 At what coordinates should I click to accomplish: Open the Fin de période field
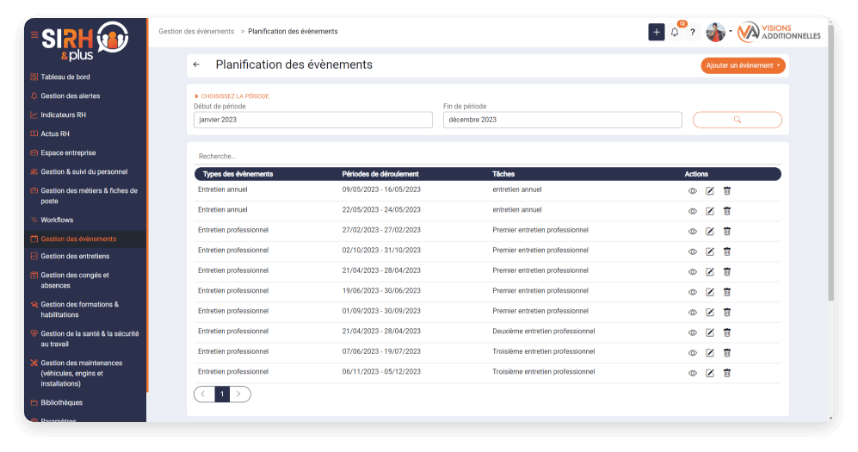coord(563,120)
